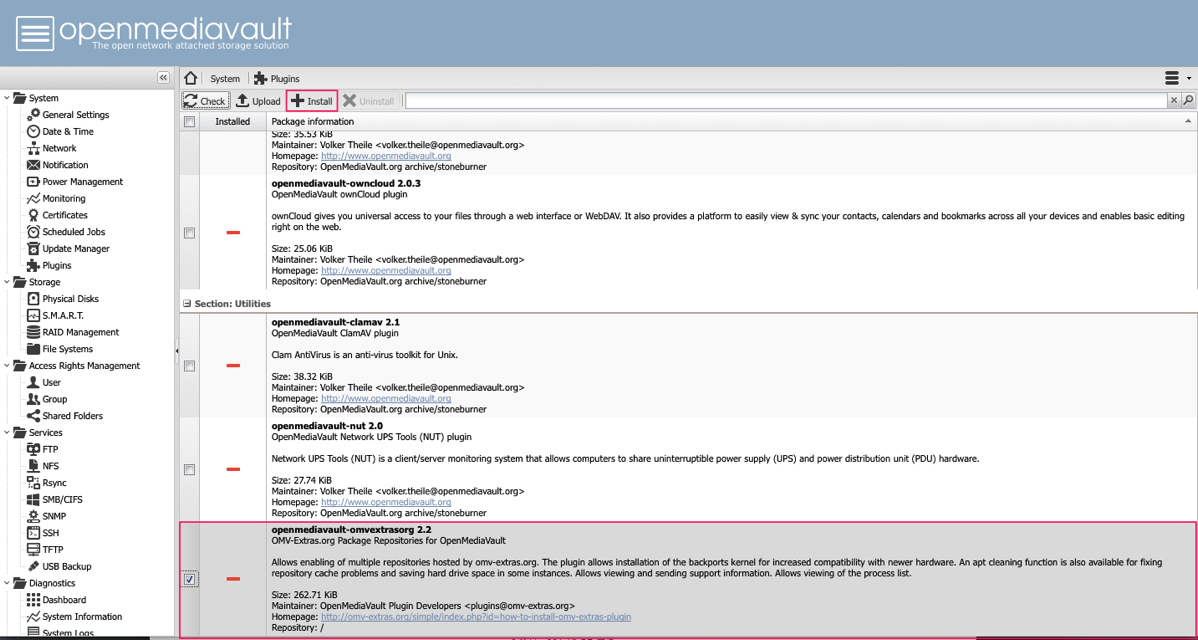Open USB Backup icon
This screenshot has height=640, width=1198.
coord(33,566)
